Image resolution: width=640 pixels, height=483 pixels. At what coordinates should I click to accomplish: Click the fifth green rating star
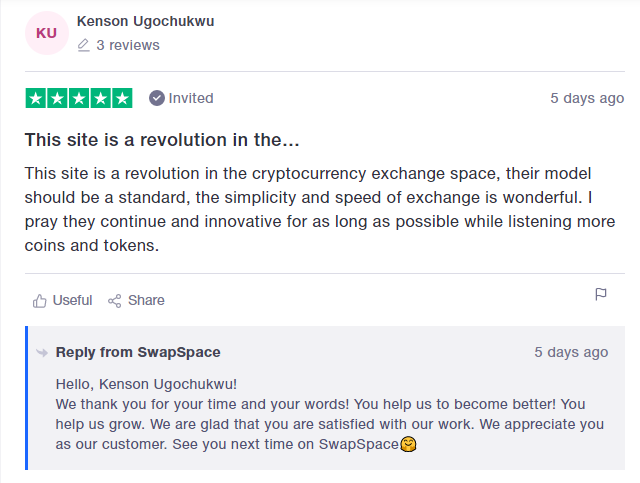tap(122, 98)
